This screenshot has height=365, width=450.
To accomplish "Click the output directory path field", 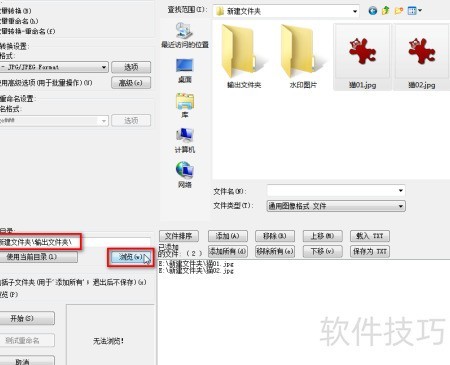I will pos(75,242).
